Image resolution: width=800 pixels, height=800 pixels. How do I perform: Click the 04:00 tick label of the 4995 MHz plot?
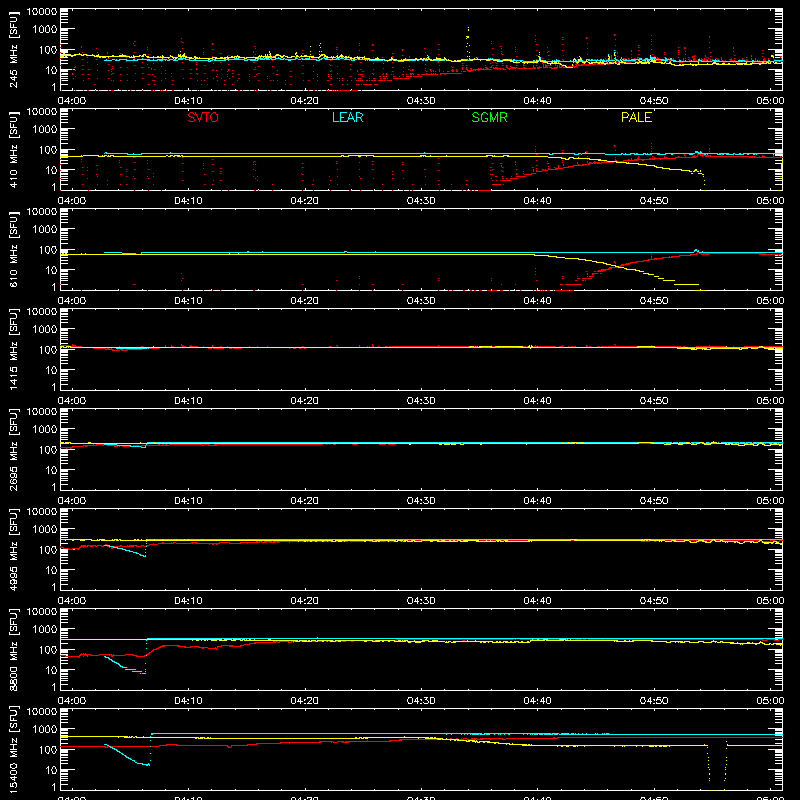pyautogui.click(x=72, y=601)
